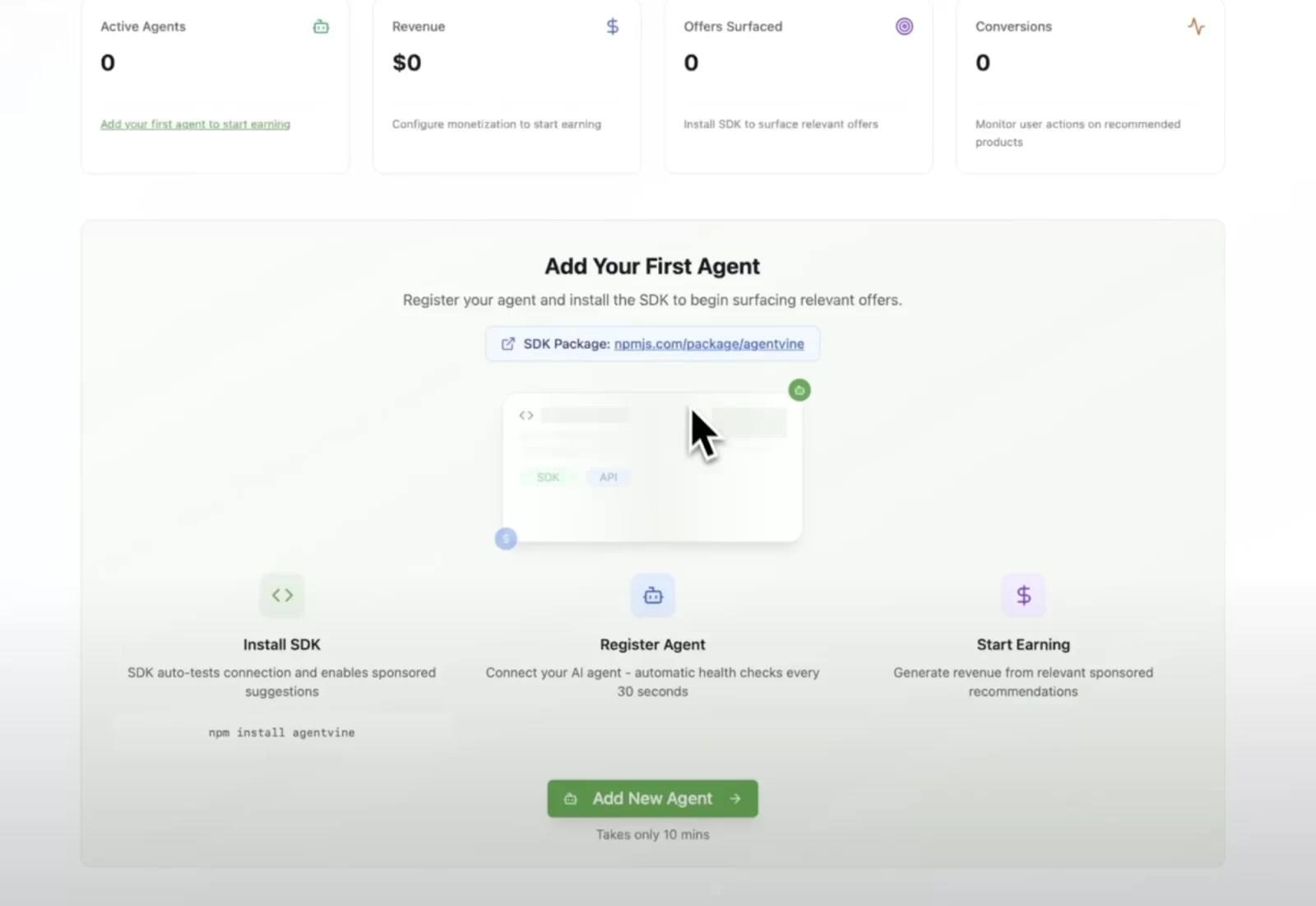The image size is (1316, 906).
Task: Click the green robot badge on illustration
Action: coord(799,390)
